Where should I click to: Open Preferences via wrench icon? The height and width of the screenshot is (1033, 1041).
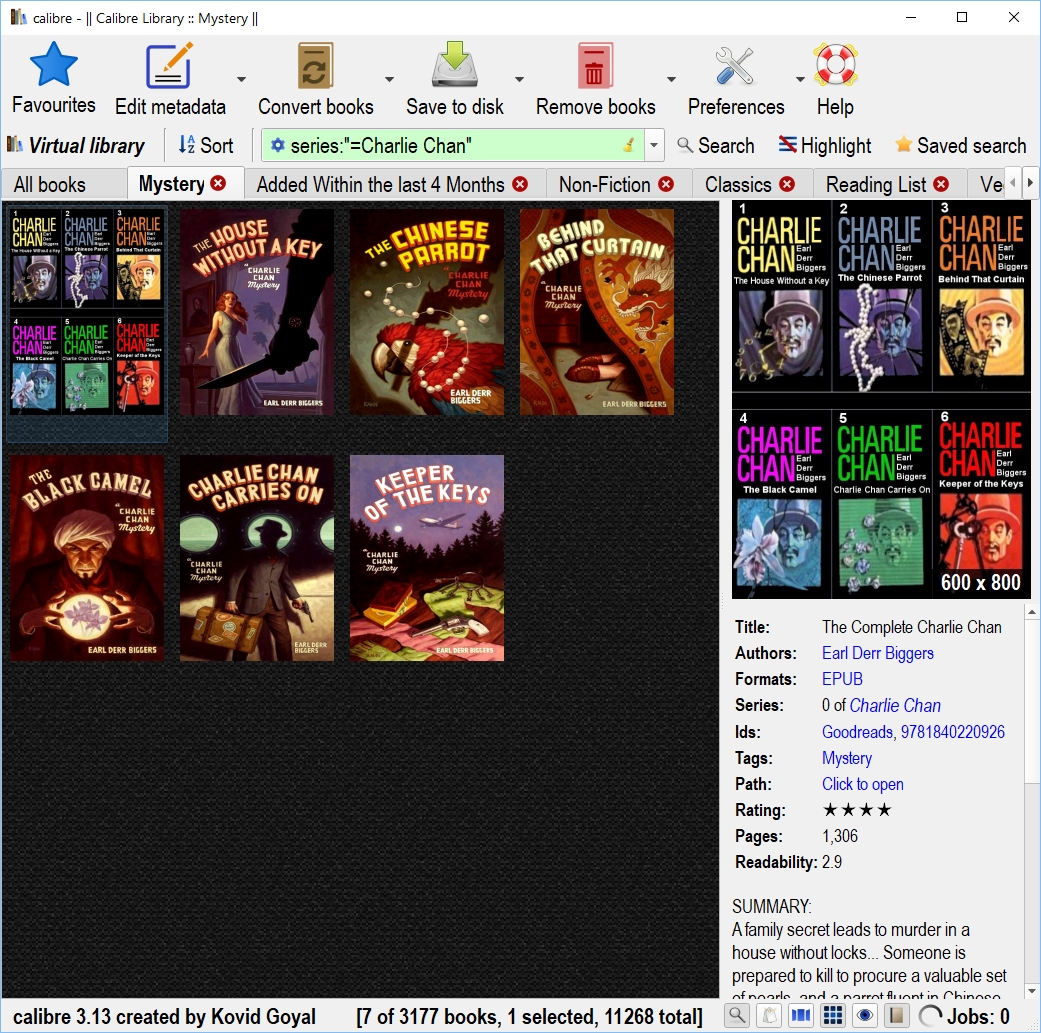click(735, 65)
